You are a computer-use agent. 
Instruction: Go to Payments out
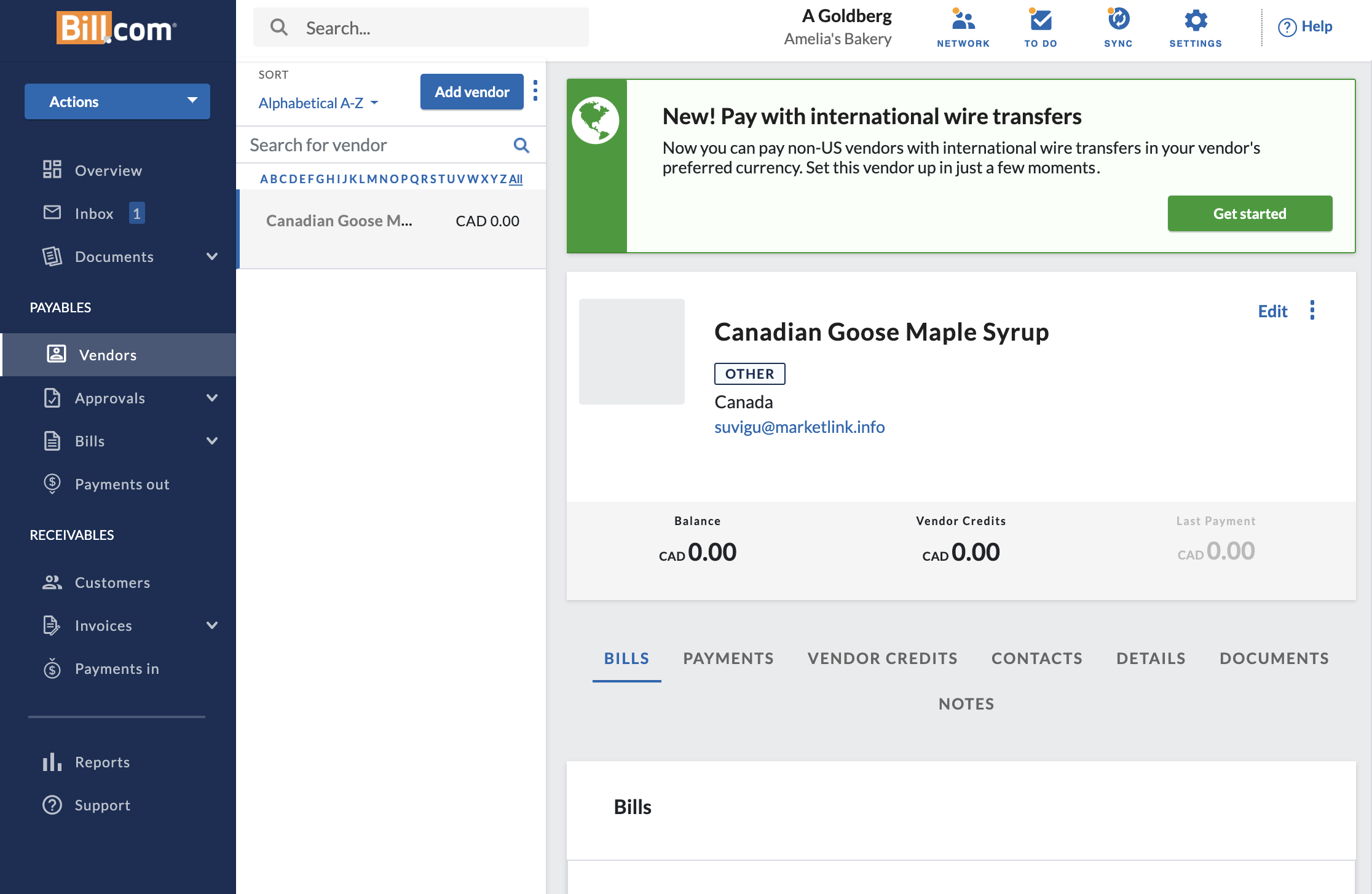(122, 484)
